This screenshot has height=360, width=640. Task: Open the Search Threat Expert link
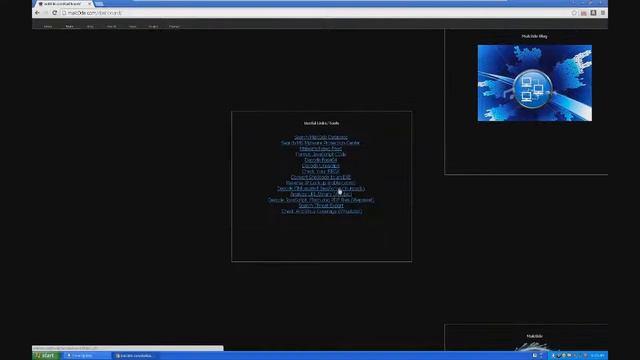tap(321, 206)
